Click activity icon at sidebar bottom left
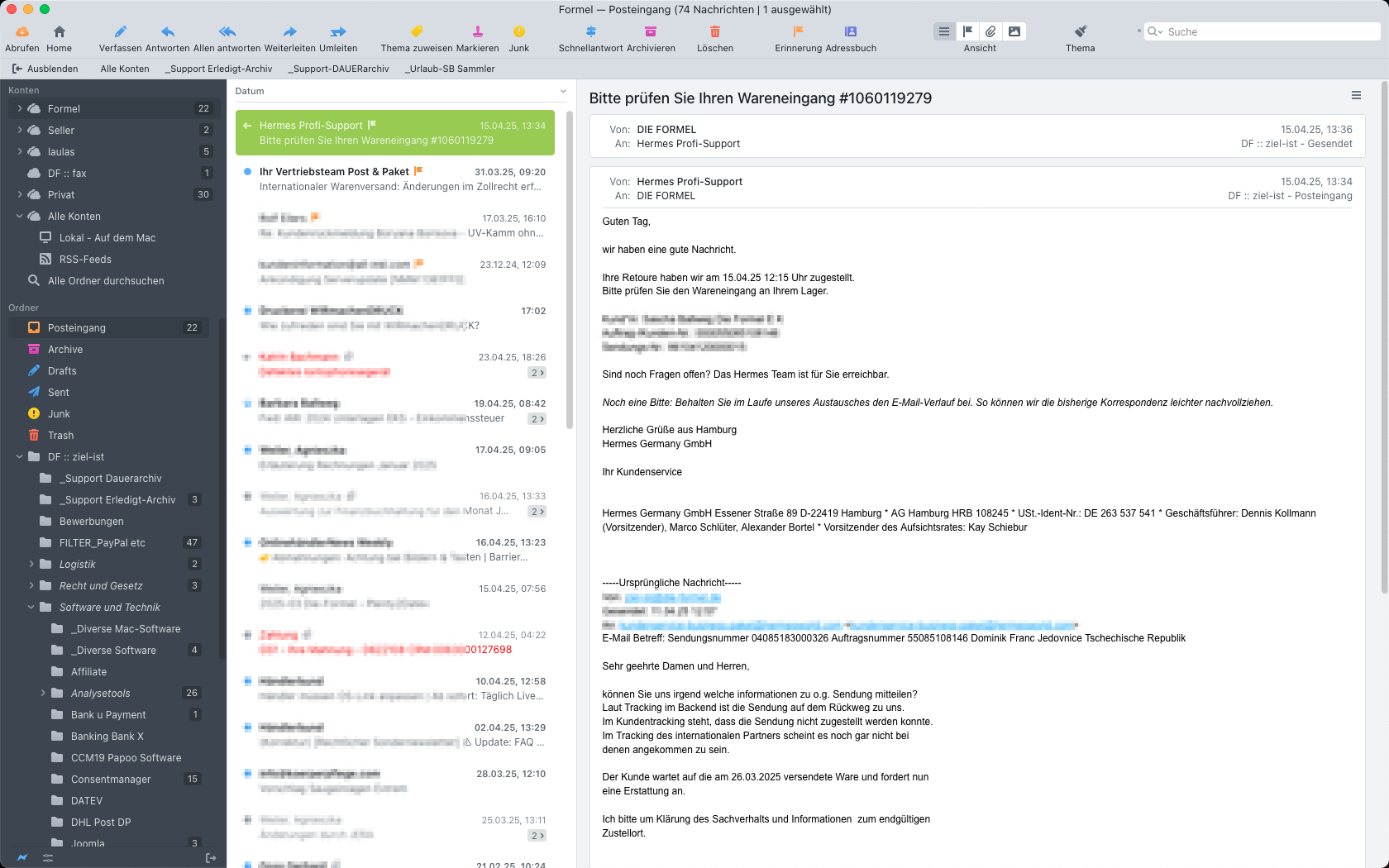 point(22,858)
